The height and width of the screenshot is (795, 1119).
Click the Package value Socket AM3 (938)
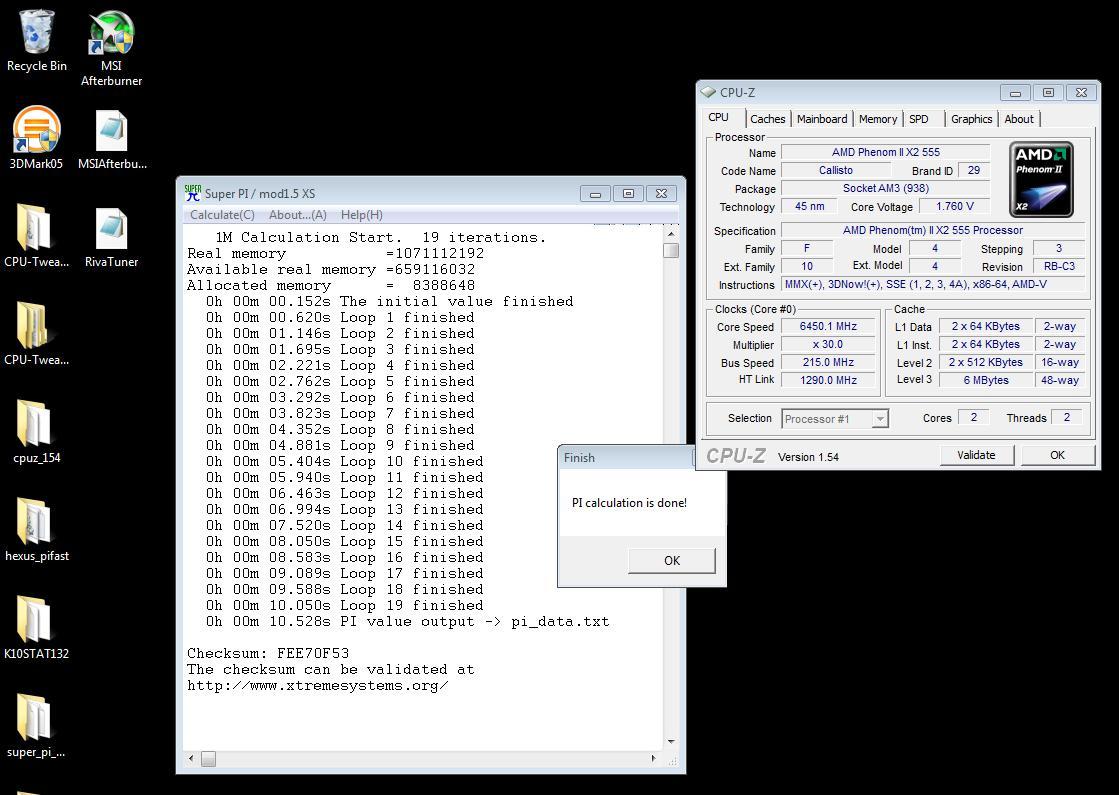(886, 188)
